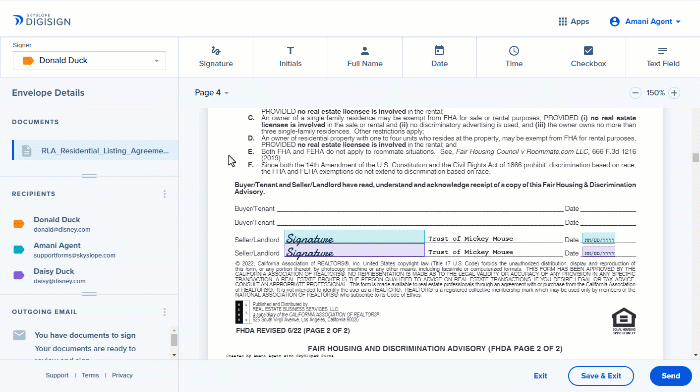Click the email panel scroll down arrow
The height and width of the screenshot is (392, 700).
click(174, 355)
